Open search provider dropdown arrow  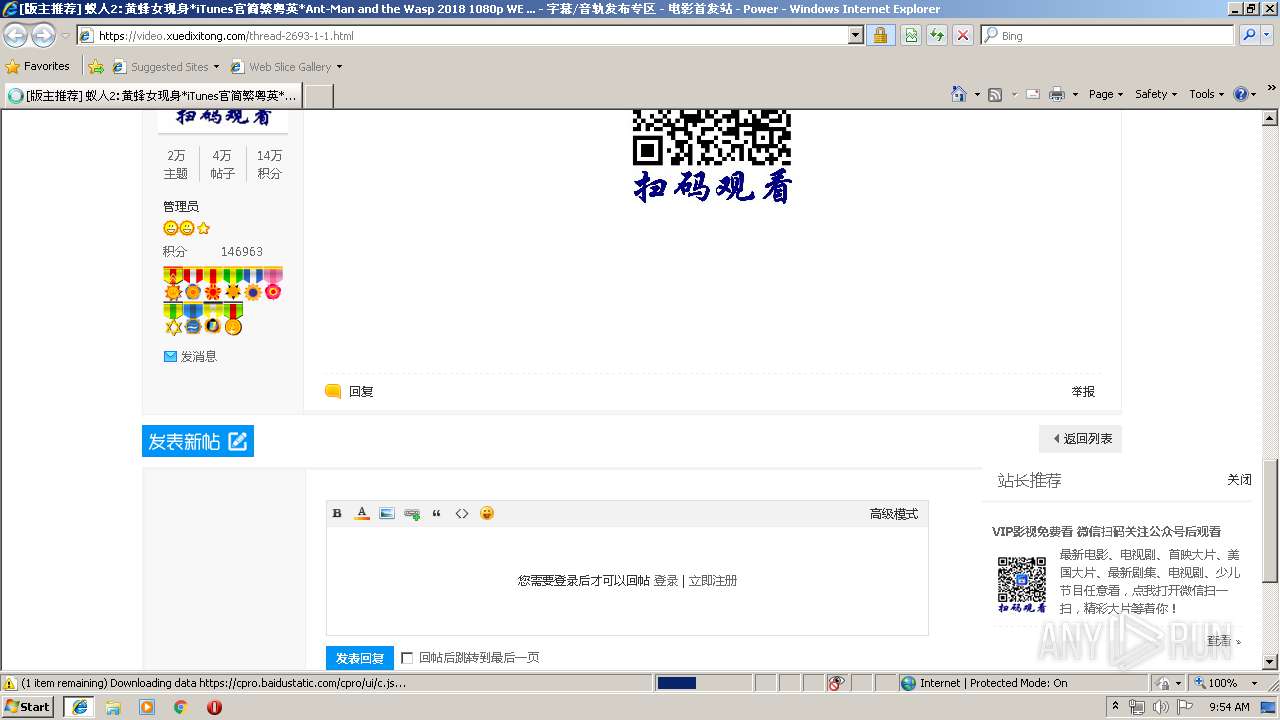tap(1268, 35)
